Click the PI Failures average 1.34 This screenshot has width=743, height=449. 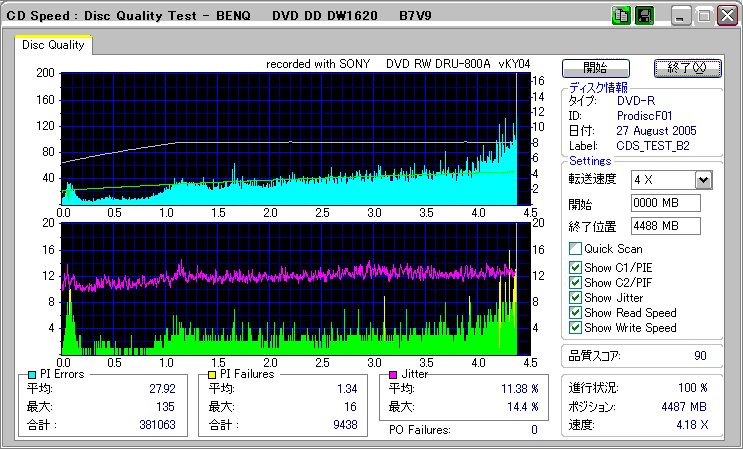tap(347, 389)
